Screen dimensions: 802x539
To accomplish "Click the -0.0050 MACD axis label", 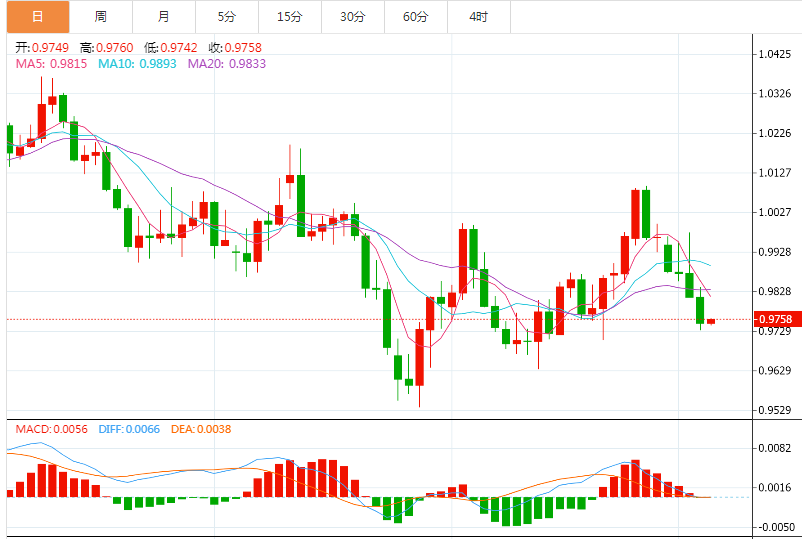I will coord(775,527).
